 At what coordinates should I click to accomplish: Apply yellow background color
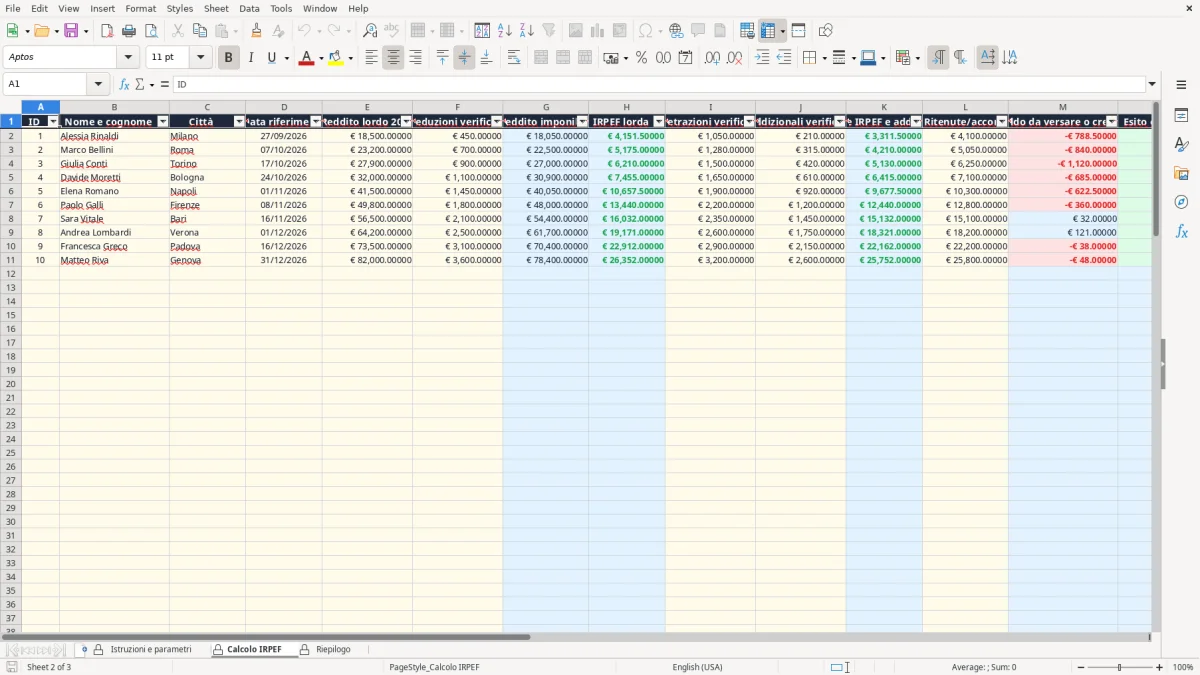(335, 58)
